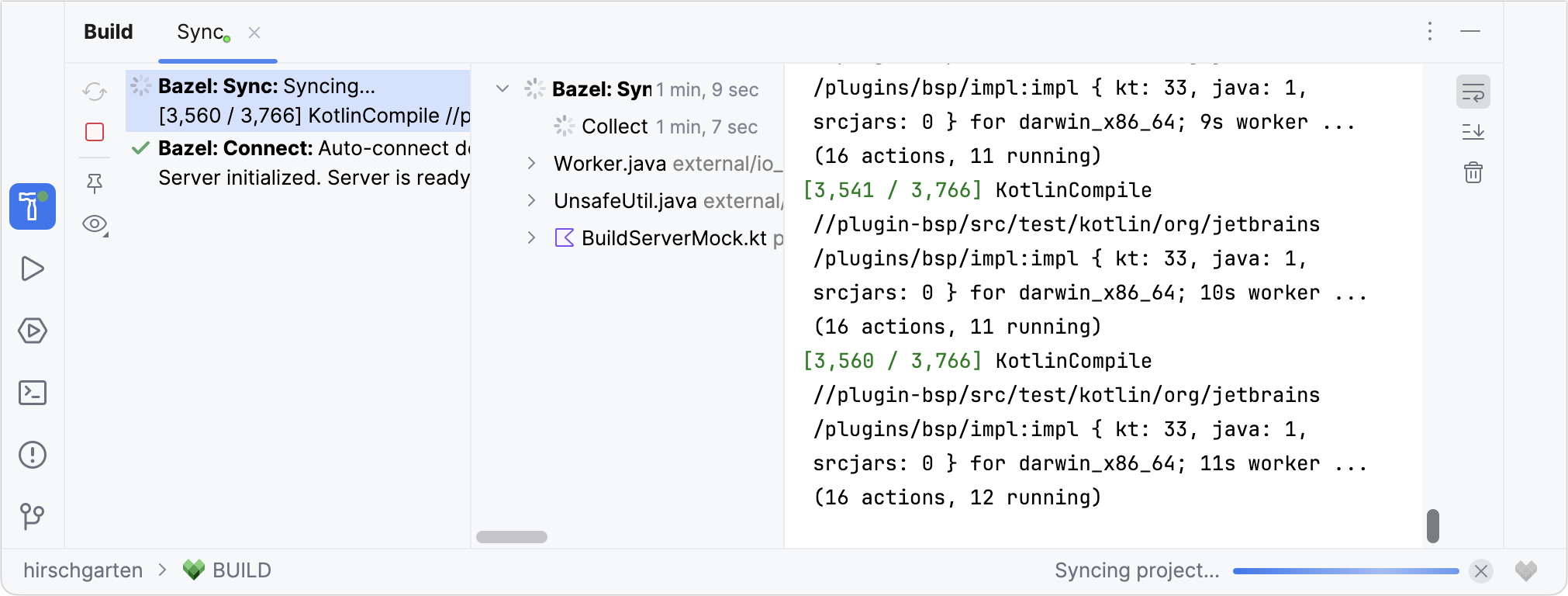Clear the console output with trash icon

click(x=1473, y=172)
